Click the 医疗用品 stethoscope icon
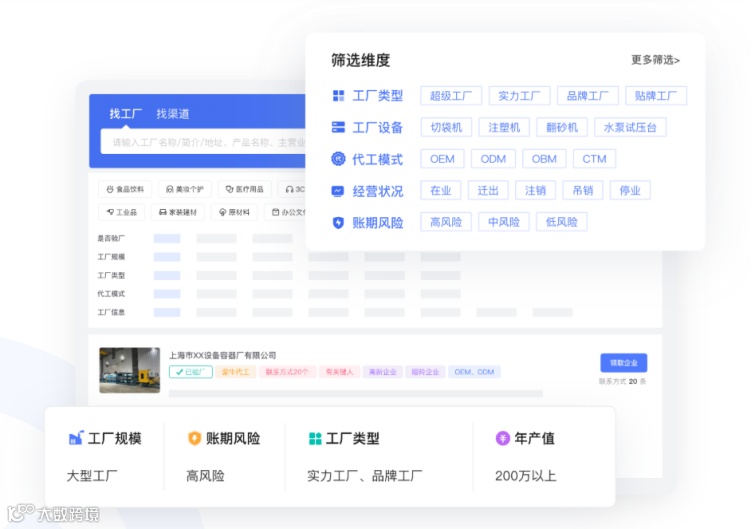 (229, 189)
